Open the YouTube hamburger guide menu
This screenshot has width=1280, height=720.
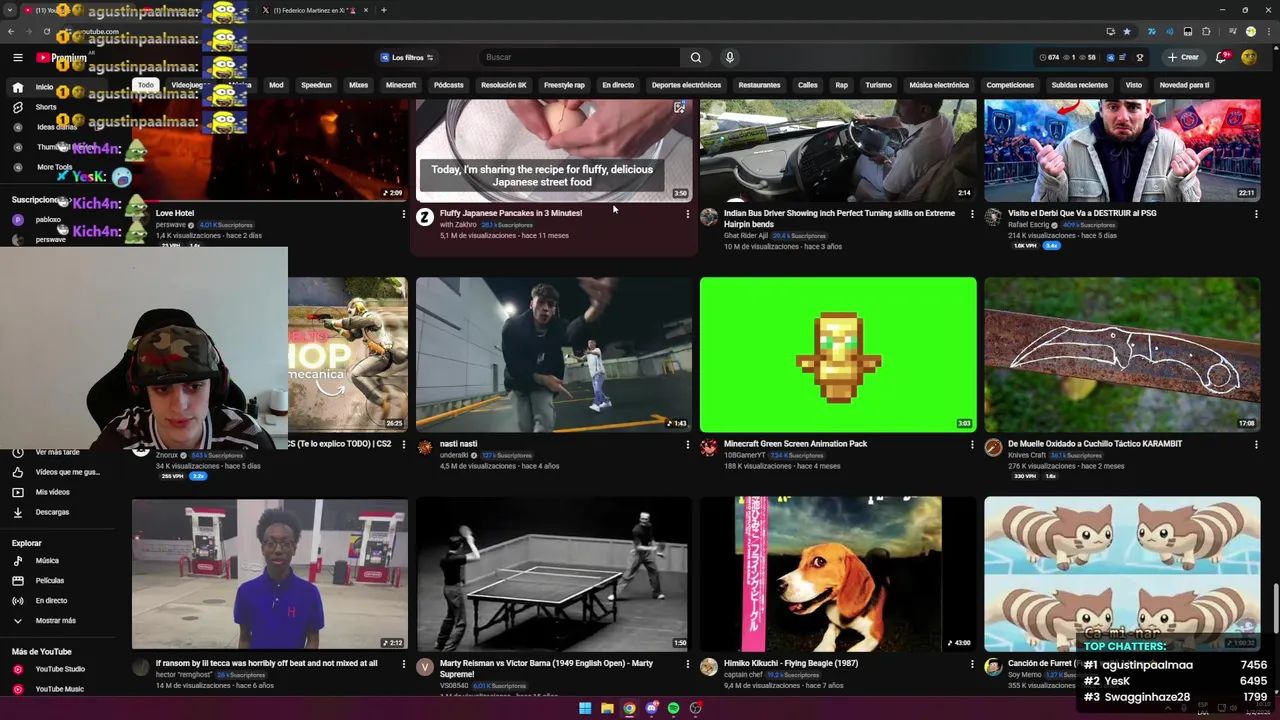click(17, 58)
